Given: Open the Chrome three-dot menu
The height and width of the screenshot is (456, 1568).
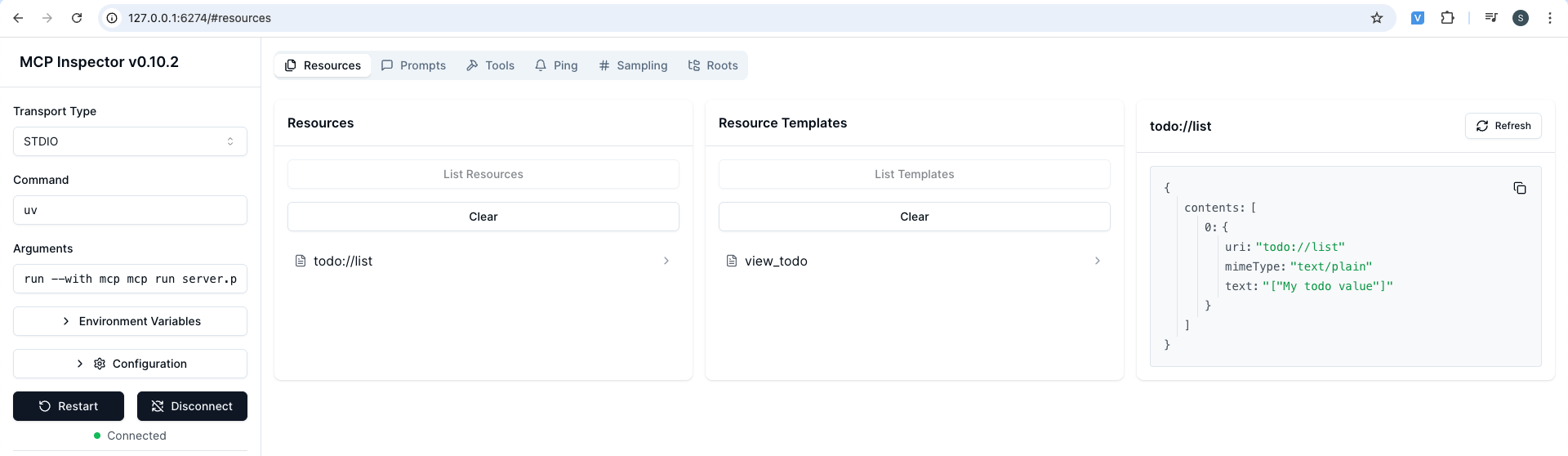Looking at the screenshot, I should [x=1550, y=18].
